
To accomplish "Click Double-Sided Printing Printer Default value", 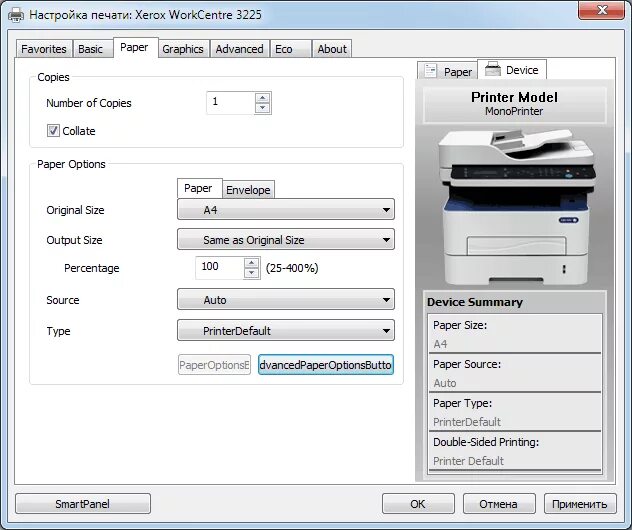I will coord(468,461).
